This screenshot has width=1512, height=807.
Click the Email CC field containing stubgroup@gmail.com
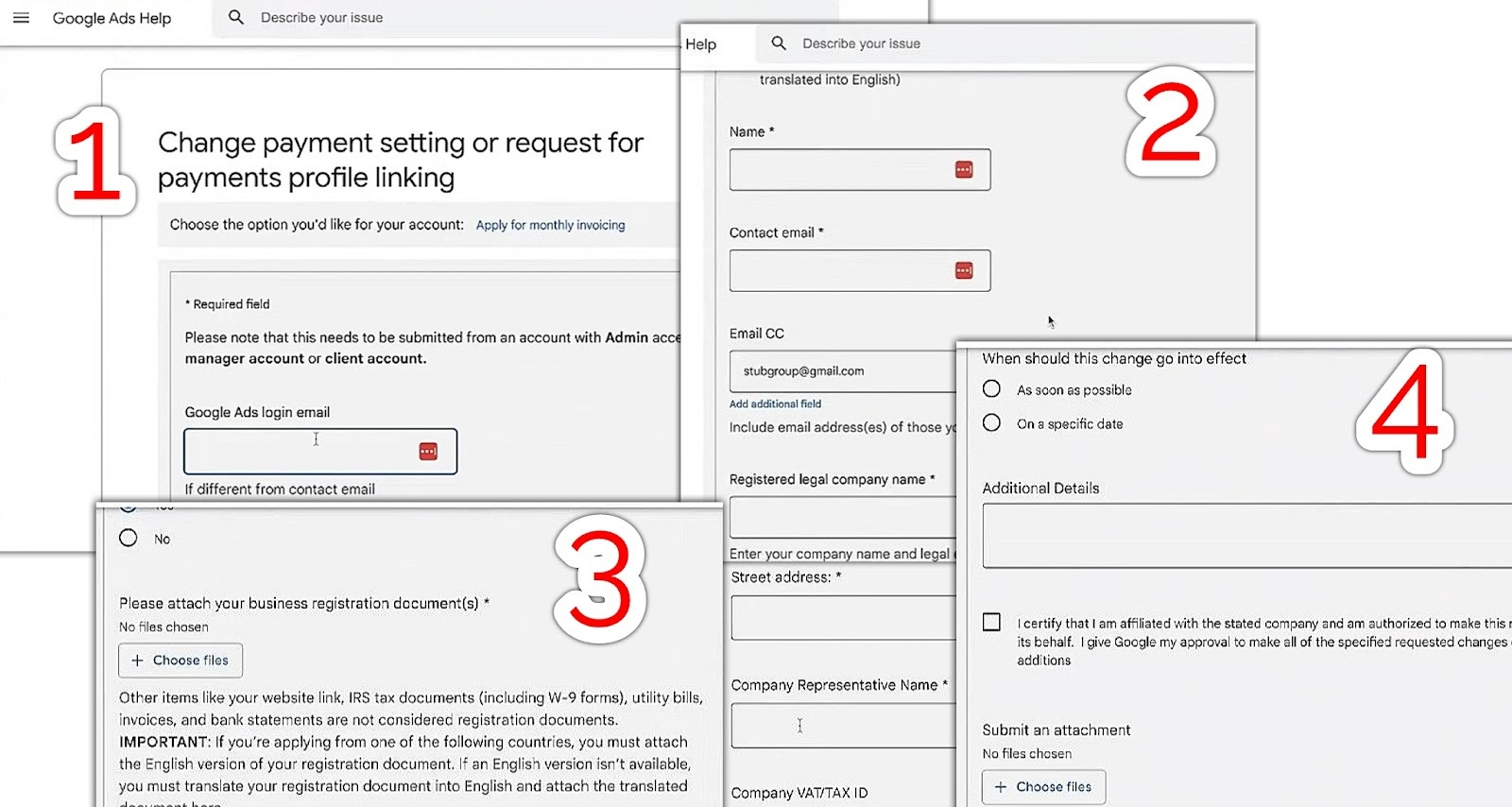pyautogui.click(x=841, y=371)
